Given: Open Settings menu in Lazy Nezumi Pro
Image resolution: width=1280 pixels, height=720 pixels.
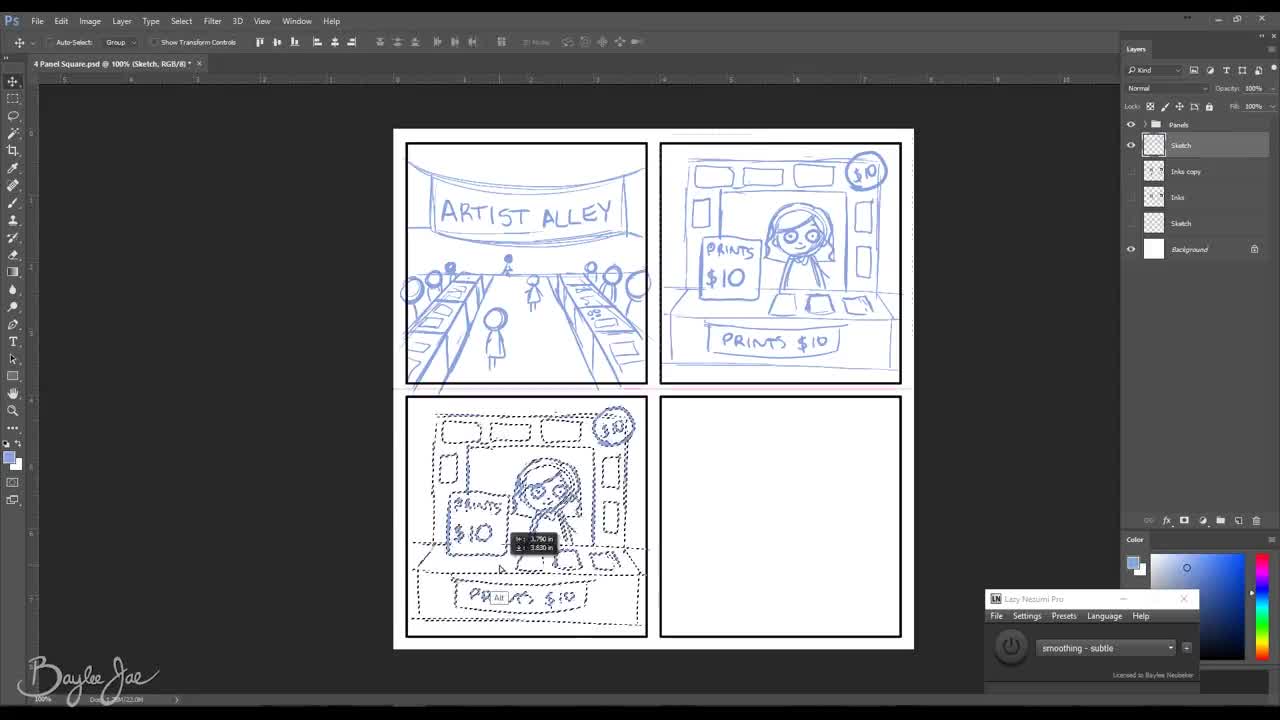Looking at the screenshot, I should click(x=1027, y=616).
